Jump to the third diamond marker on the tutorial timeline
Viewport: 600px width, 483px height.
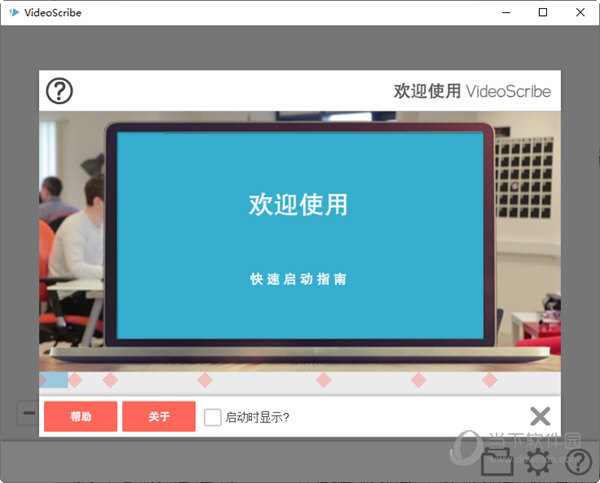(x=110, y=380)
